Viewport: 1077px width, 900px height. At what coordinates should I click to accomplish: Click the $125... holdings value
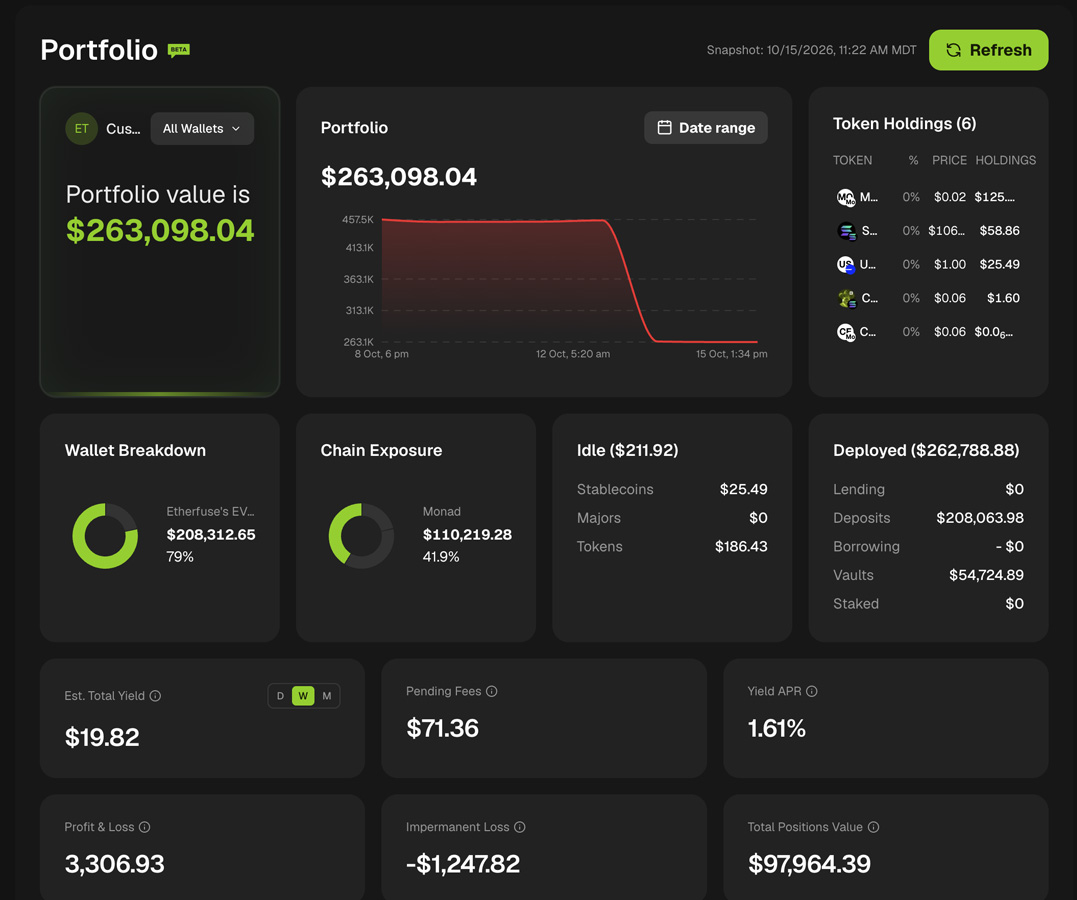pos(995,197)
